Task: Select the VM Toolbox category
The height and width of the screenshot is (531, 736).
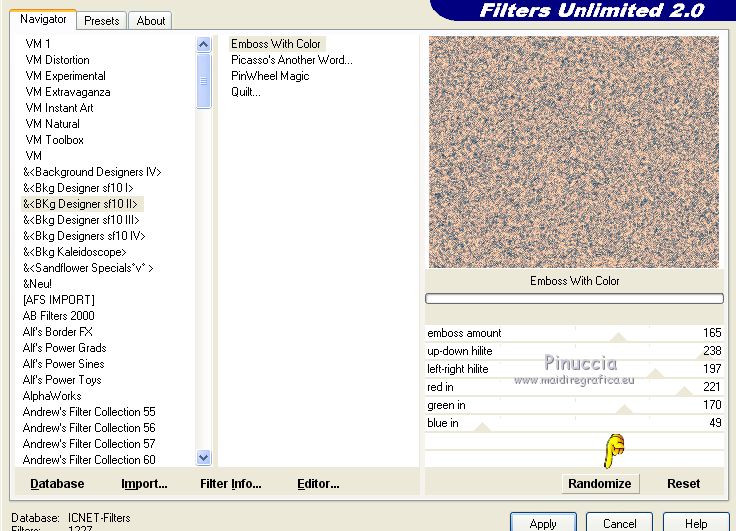Action: 54,139
